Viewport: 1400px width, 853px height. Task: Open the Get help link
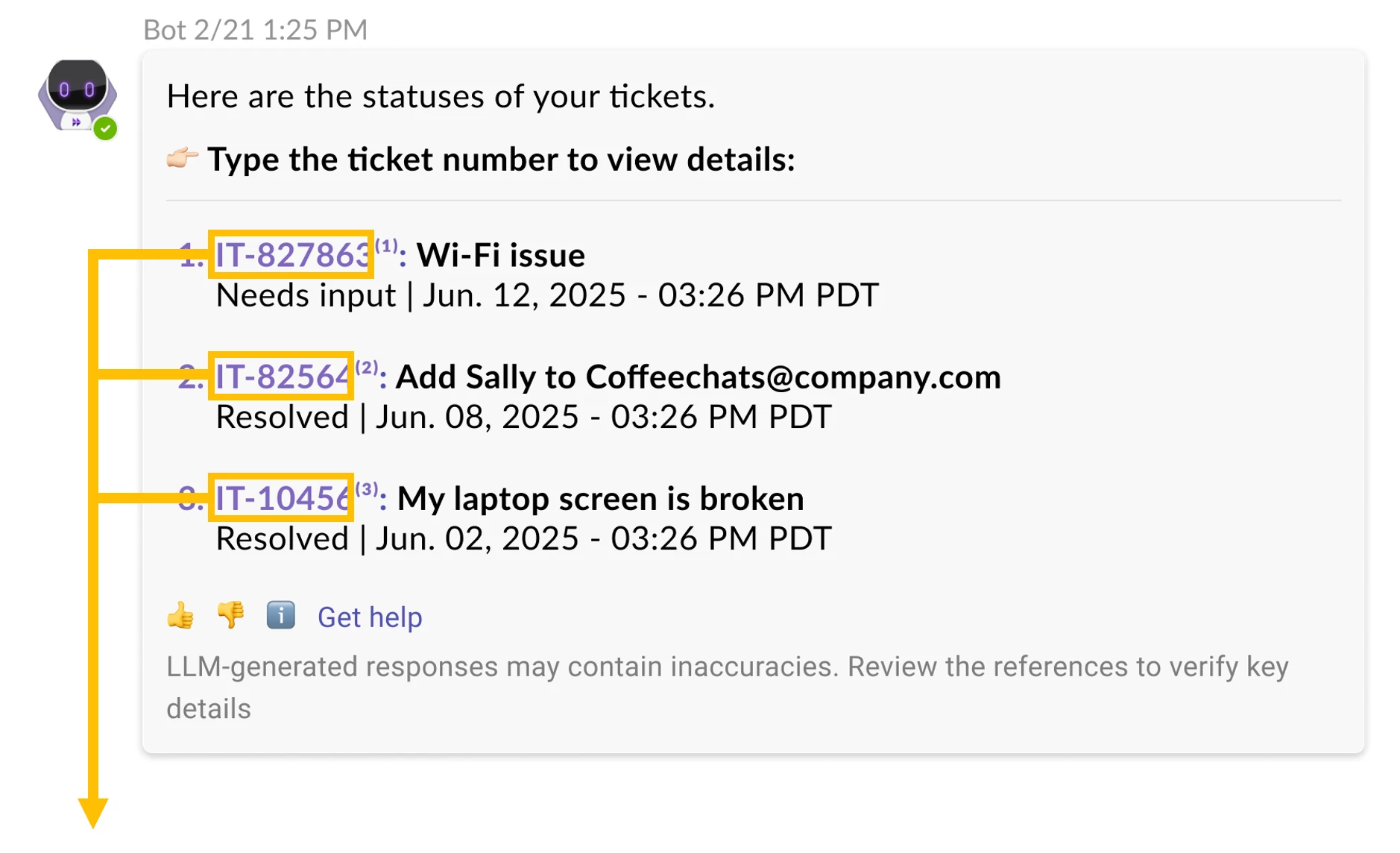pyautogui.click(x=370, y=617)
